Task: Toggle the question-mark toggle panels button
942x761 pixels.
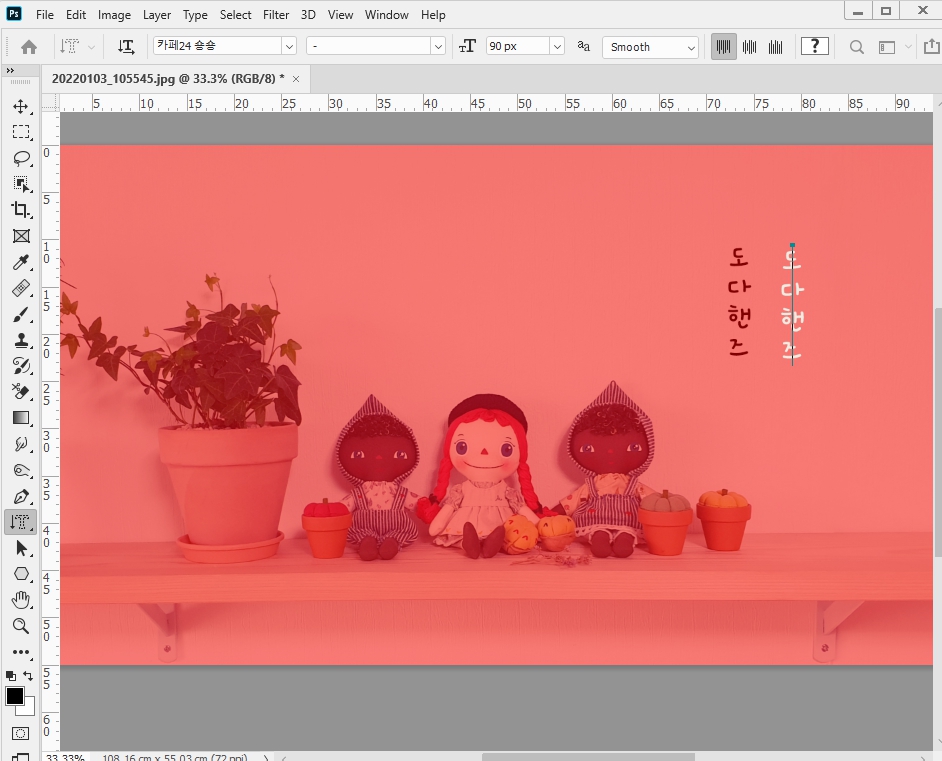Action: pyautogui.click(x=815, y=46)
